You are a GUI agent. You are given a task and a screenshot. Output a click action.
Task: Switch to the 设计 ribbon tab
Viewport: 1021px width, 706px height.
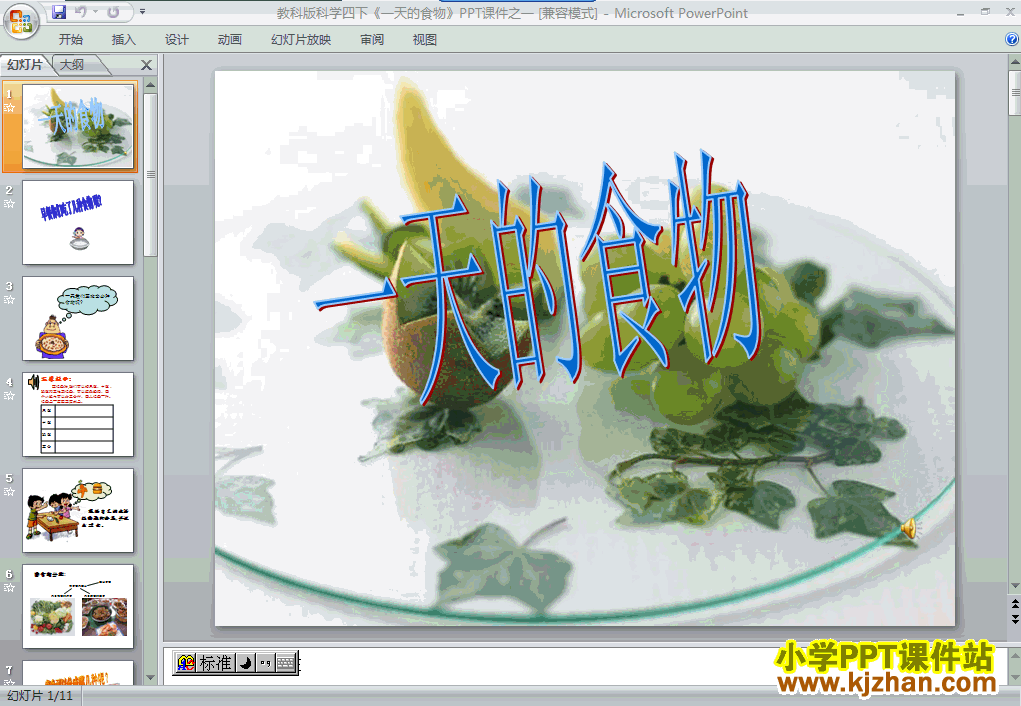[176, 40]
